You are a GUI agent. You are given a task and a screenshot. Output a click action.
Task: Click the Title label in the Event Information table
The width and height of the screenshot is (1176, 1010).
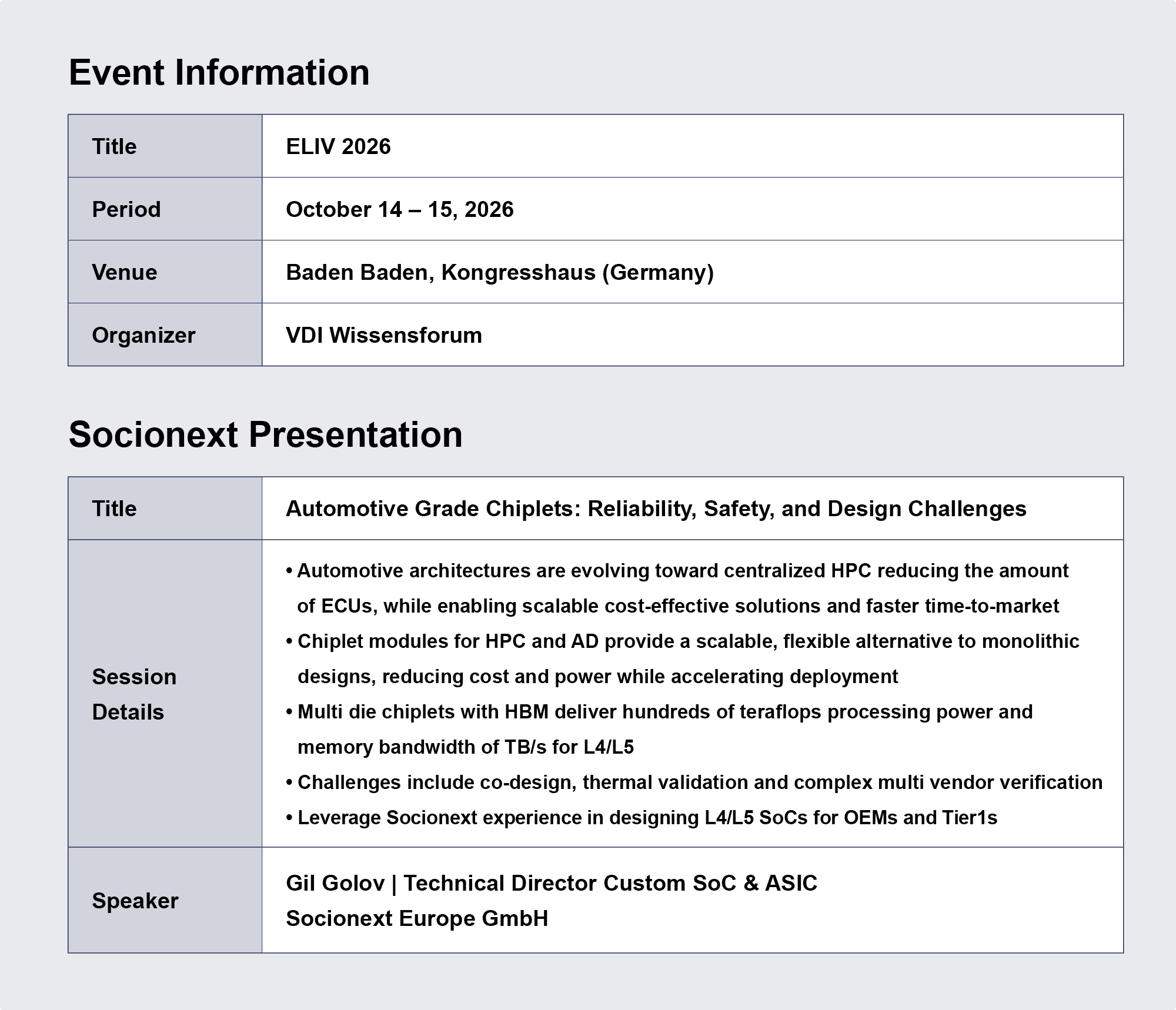(114, 146)
